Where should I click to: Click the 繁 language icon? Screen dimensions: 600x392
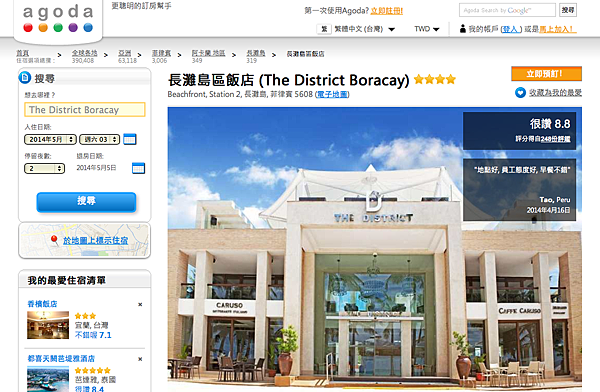point(324,29)
